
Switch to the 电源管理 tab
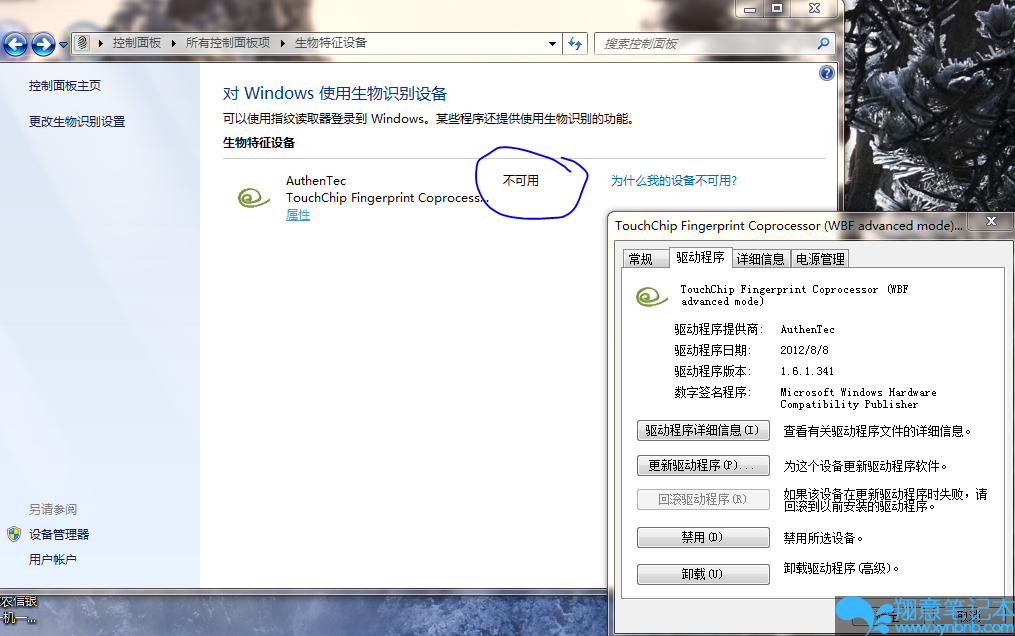[820, 259]
